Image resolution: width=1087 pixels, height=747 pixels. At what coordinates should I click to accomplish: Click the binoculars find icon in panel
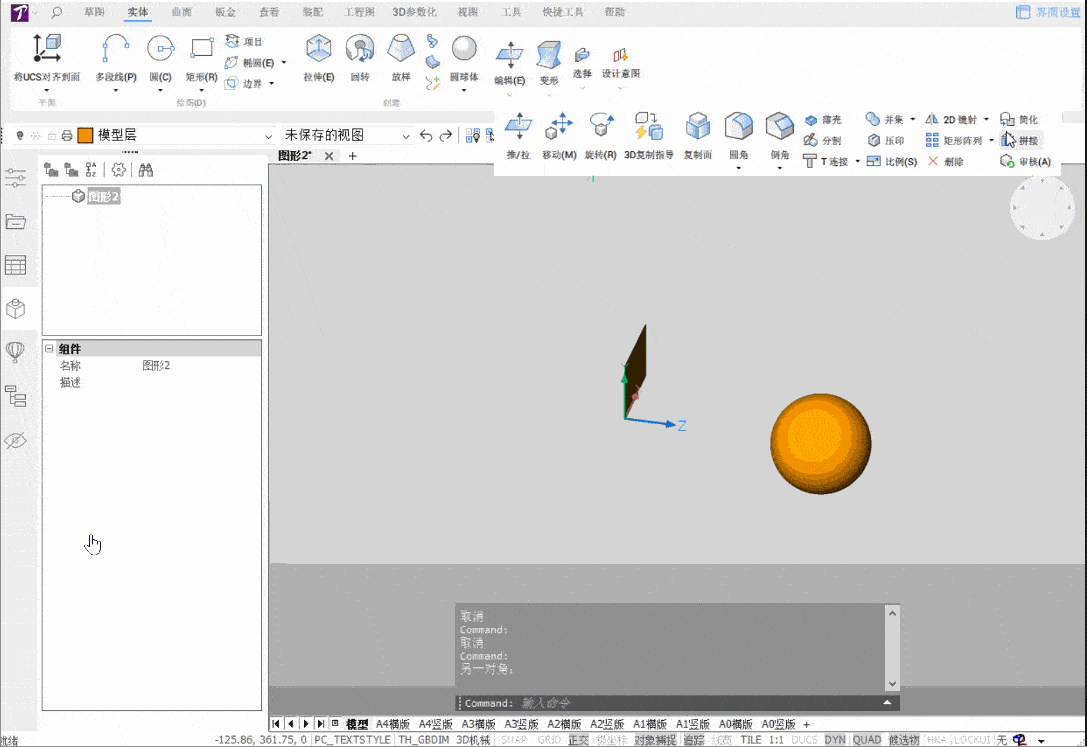coord(146,170)
